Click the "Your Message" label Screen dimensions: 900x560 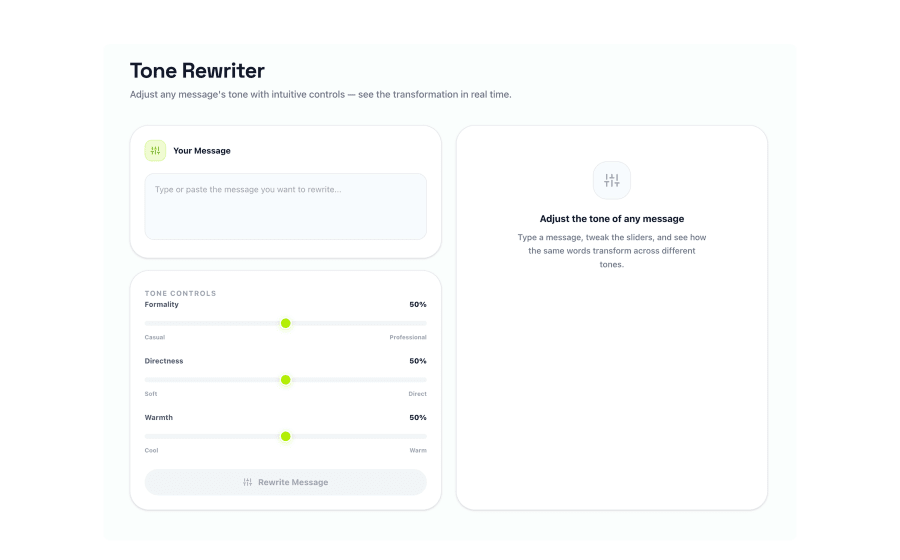coord(201,151)
